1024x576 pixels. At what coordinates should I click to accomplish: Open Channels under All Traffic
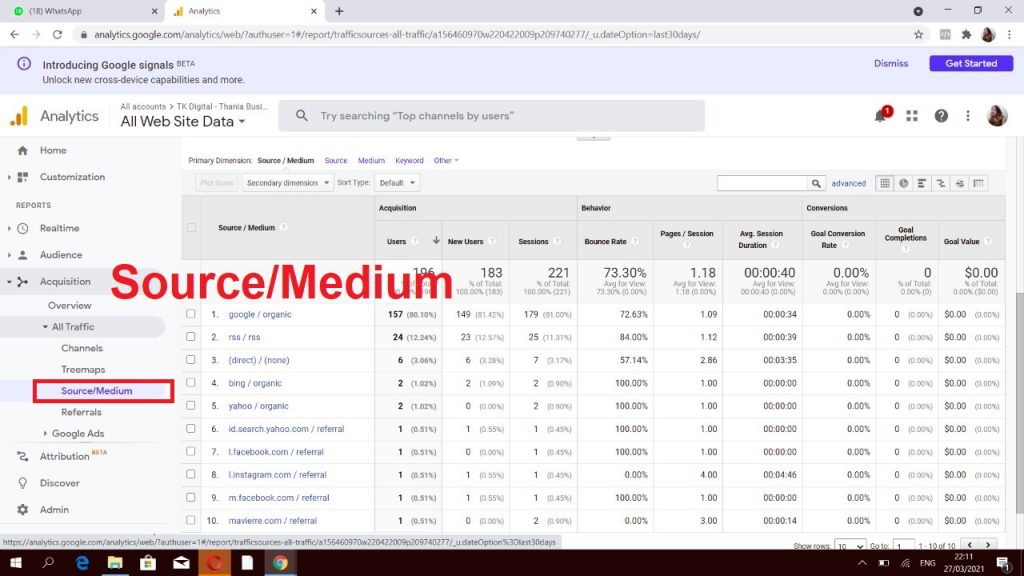click(82, 348)
